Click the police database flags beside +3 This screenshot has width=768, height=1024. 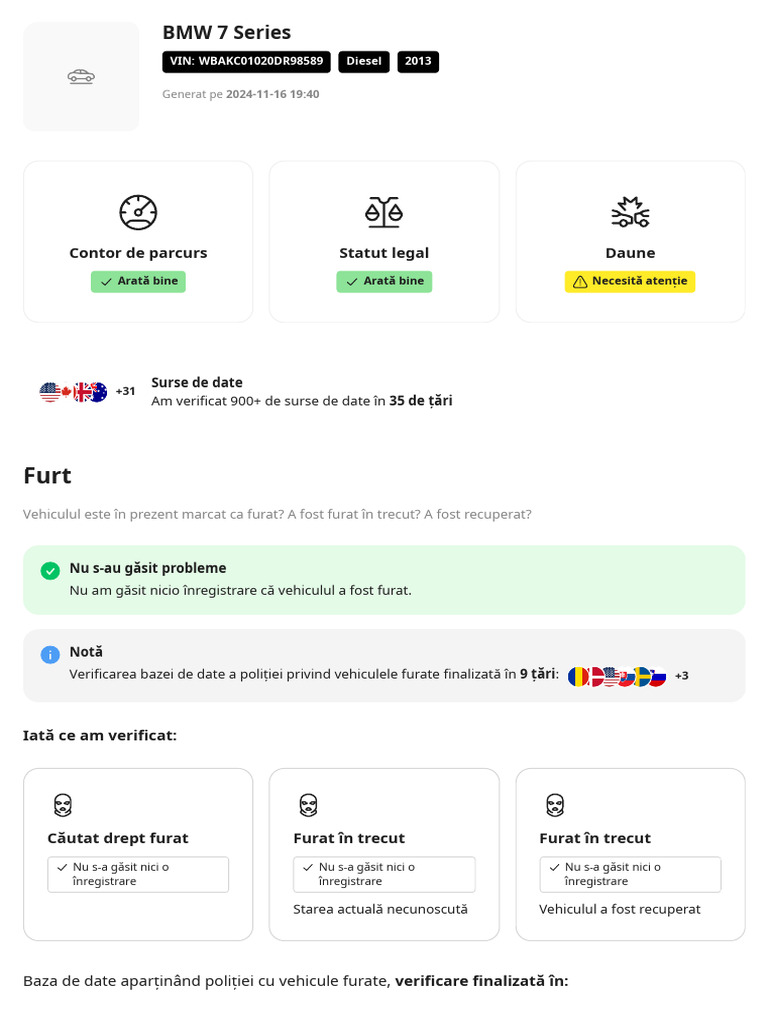pos(616,677)
